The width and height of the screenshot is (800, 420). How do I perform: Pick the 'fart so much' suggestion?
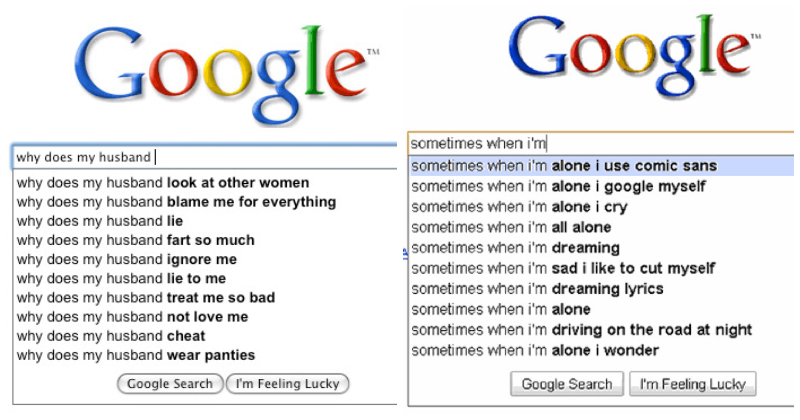(136, 240)
